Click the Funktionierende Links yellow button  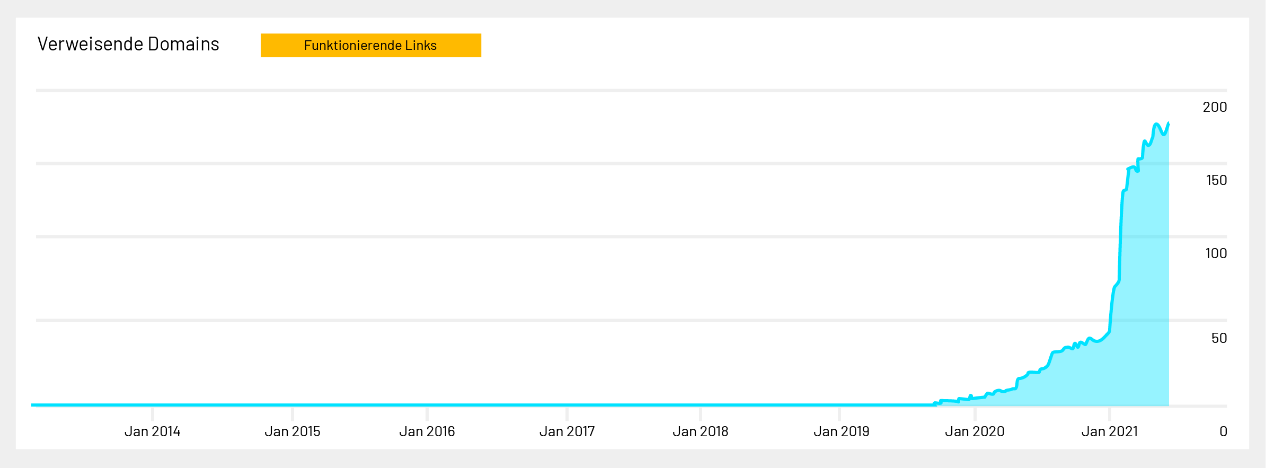point(371,45)
